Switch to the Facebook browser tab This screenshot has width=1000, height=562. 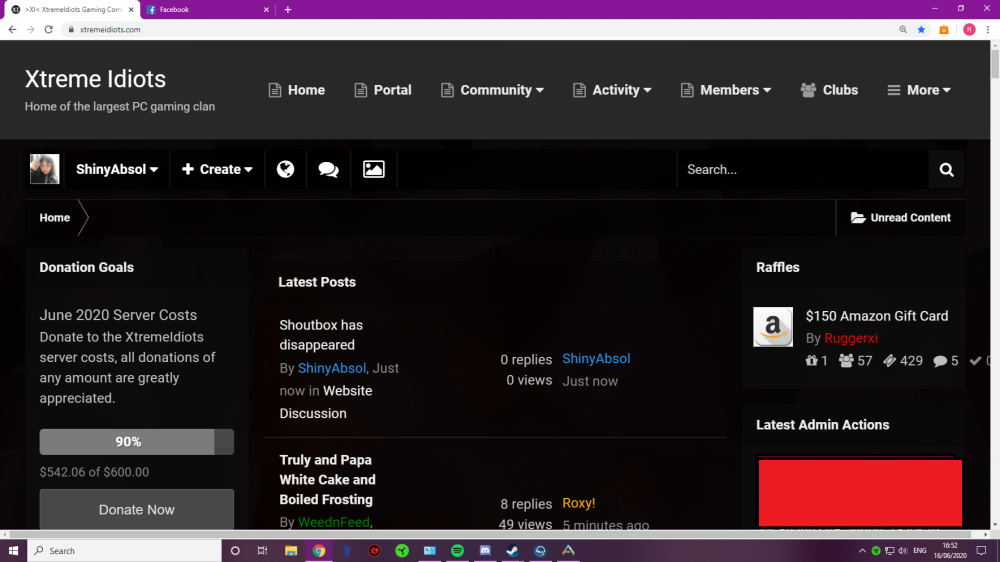click(205, 9)
